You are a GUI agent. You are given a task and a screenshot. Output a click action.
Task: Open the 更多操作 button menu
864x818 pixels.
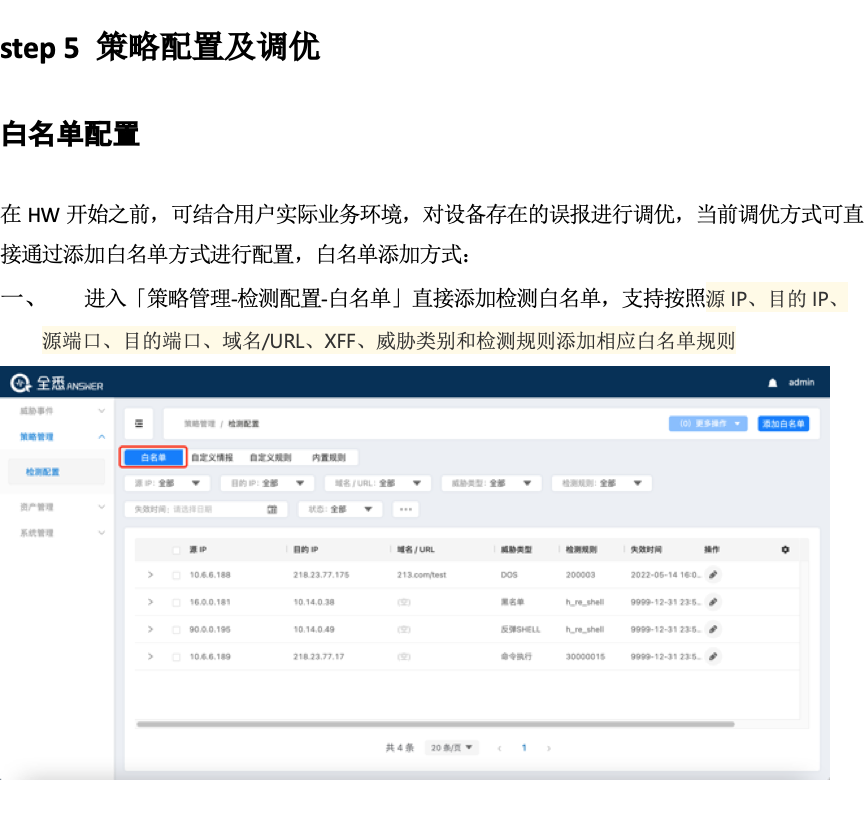pyautogui.click(x=708, y=423)
